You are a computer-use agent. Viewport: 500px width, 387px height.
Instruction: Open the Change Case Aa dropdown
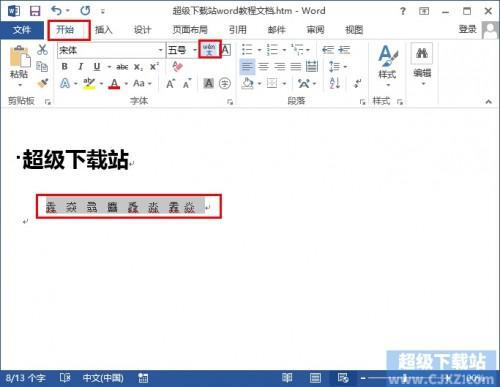[x=142, y=83]
